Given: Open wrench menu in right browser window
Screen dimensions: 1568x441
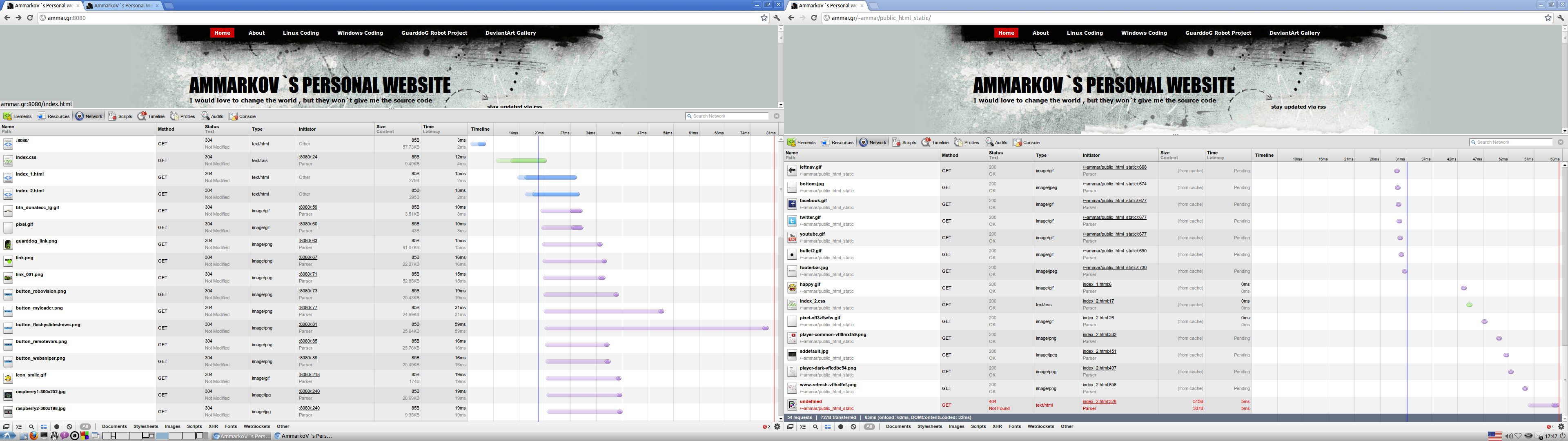Looking at the screenshot, I should (1561, 18).
